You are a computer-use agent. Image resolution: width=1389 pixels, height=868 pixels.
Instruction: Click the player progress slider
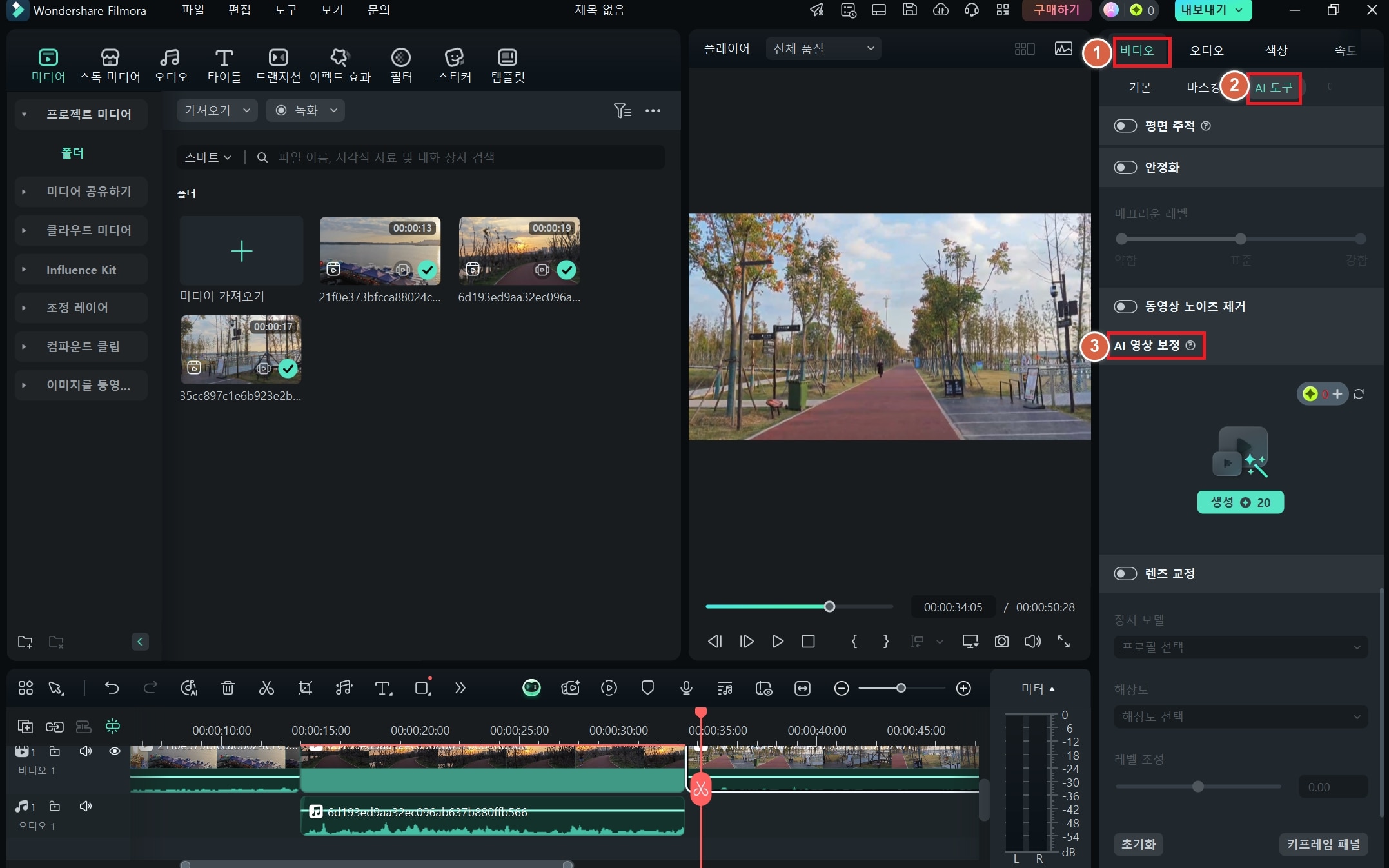click(799, 607)
